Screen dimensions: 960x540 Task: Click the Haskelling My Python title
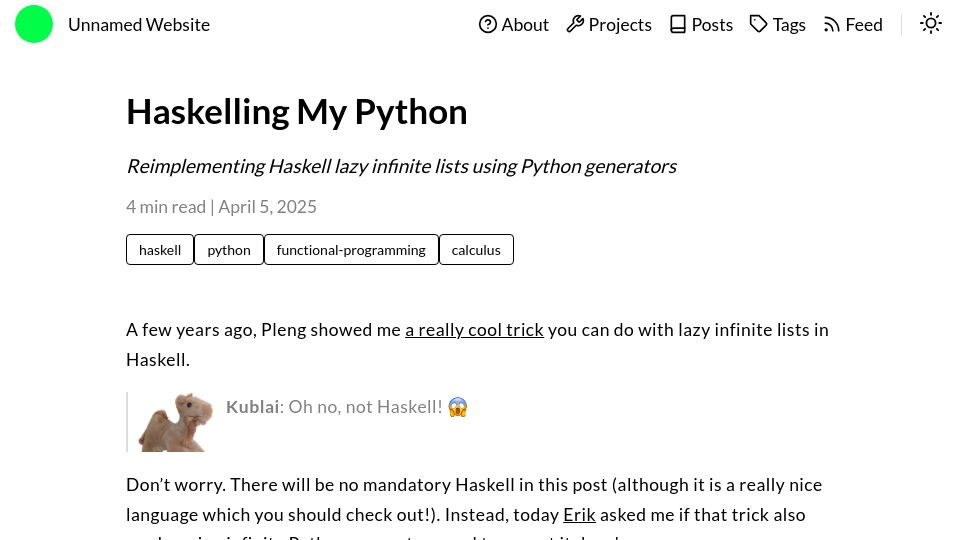tap(297, 112)
